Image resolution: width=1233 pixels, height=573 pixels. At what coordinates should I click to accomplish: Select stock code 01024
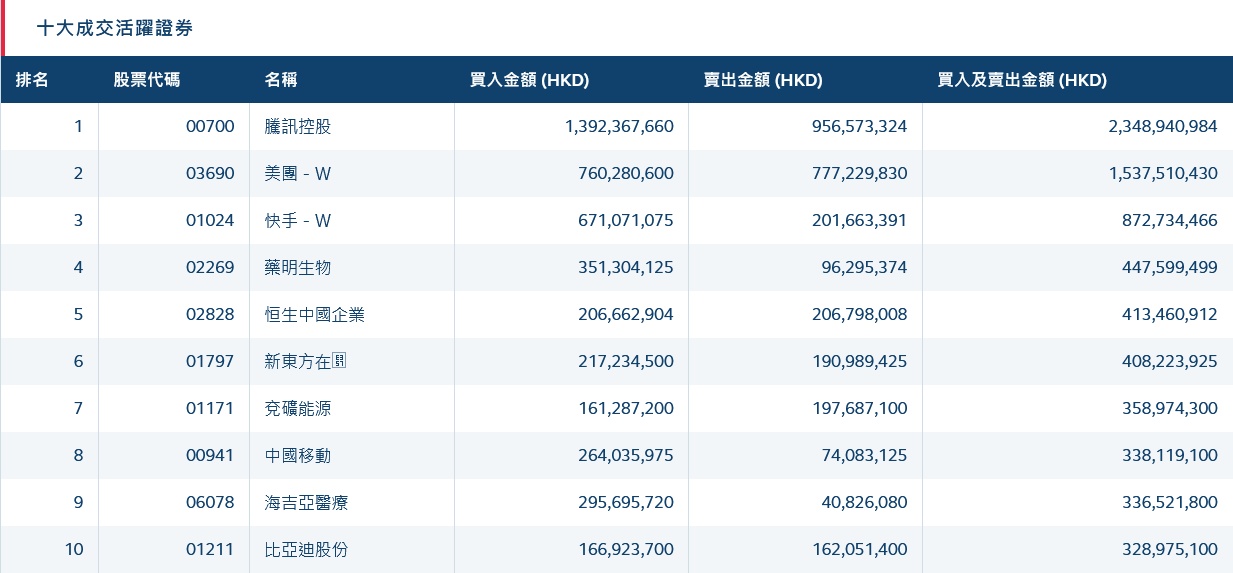pyautogui.click(x=210, y=221)
